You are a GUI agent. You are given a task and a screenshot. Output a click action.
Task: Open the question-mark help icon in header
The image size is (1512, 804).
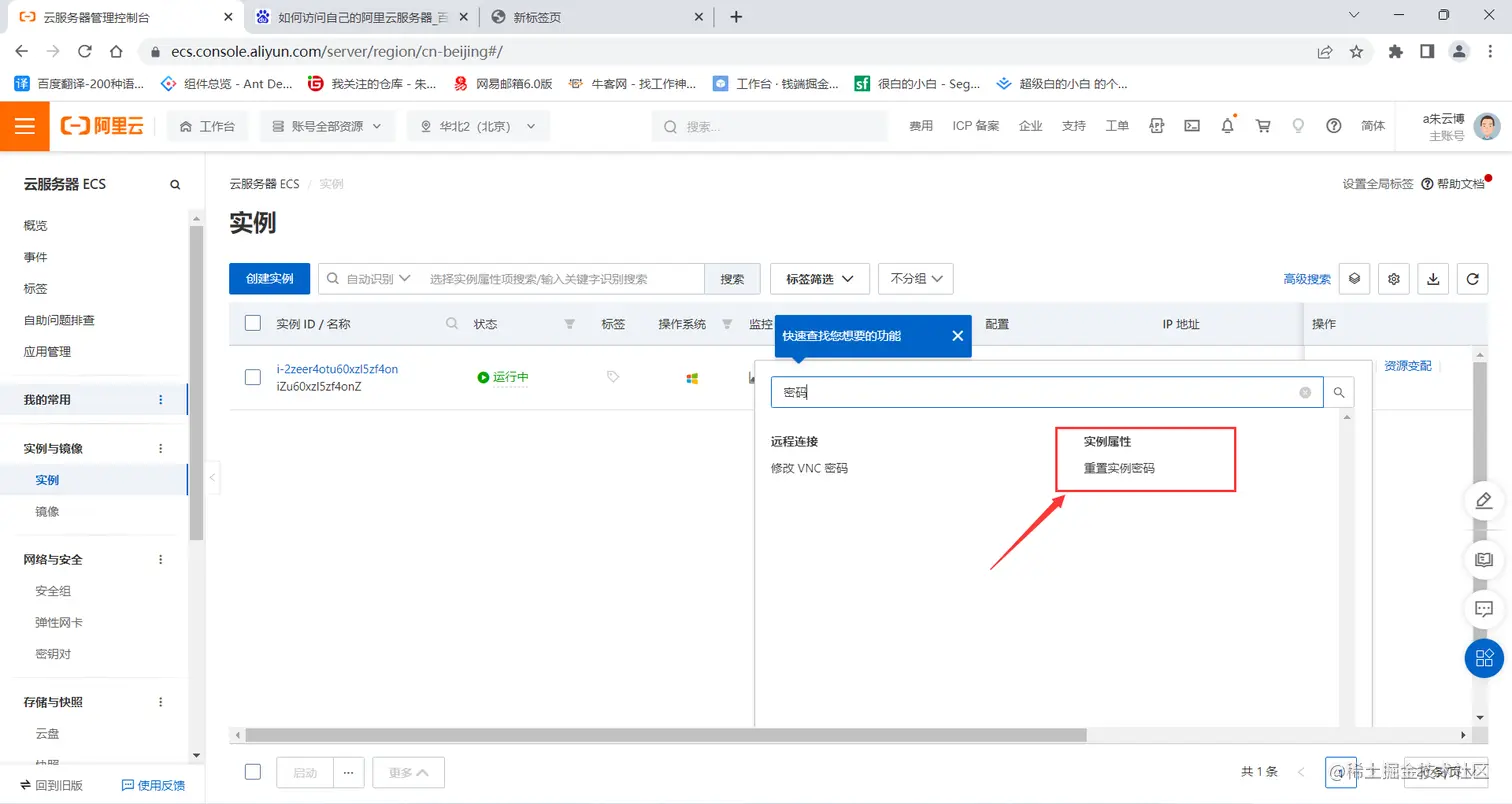1333,126
